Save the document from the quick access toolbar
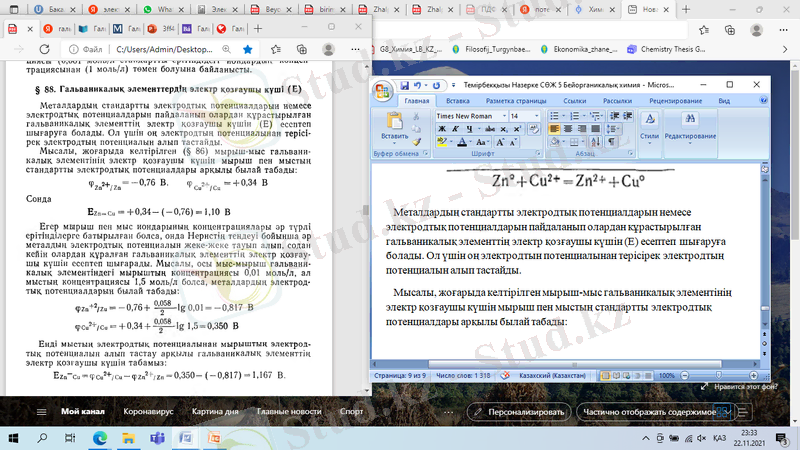Image resolution: width=800 pixels, height=450 pixels. tap(406, 87)
